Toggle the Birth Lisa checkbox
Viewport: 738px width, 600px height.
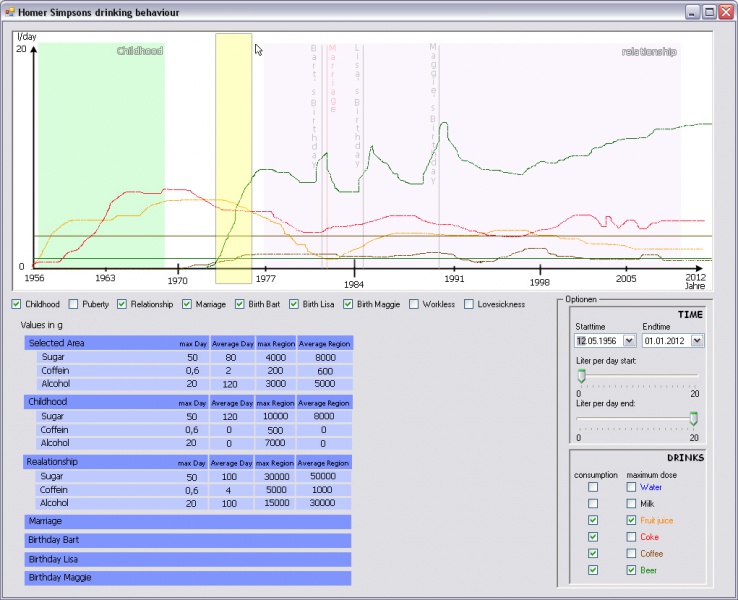pyautogui.click(x=294, y=304)
